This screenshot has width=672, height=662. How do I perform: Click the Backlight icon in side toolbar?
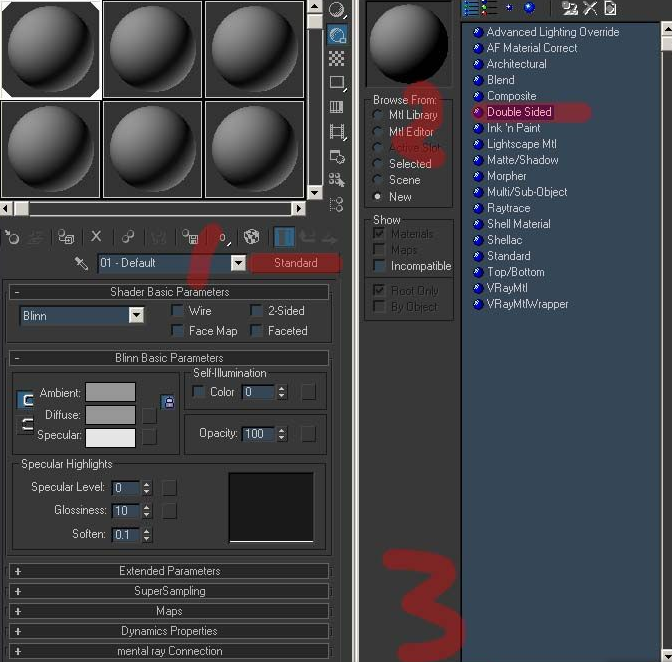pyautogui.click(x=337, y=35)
